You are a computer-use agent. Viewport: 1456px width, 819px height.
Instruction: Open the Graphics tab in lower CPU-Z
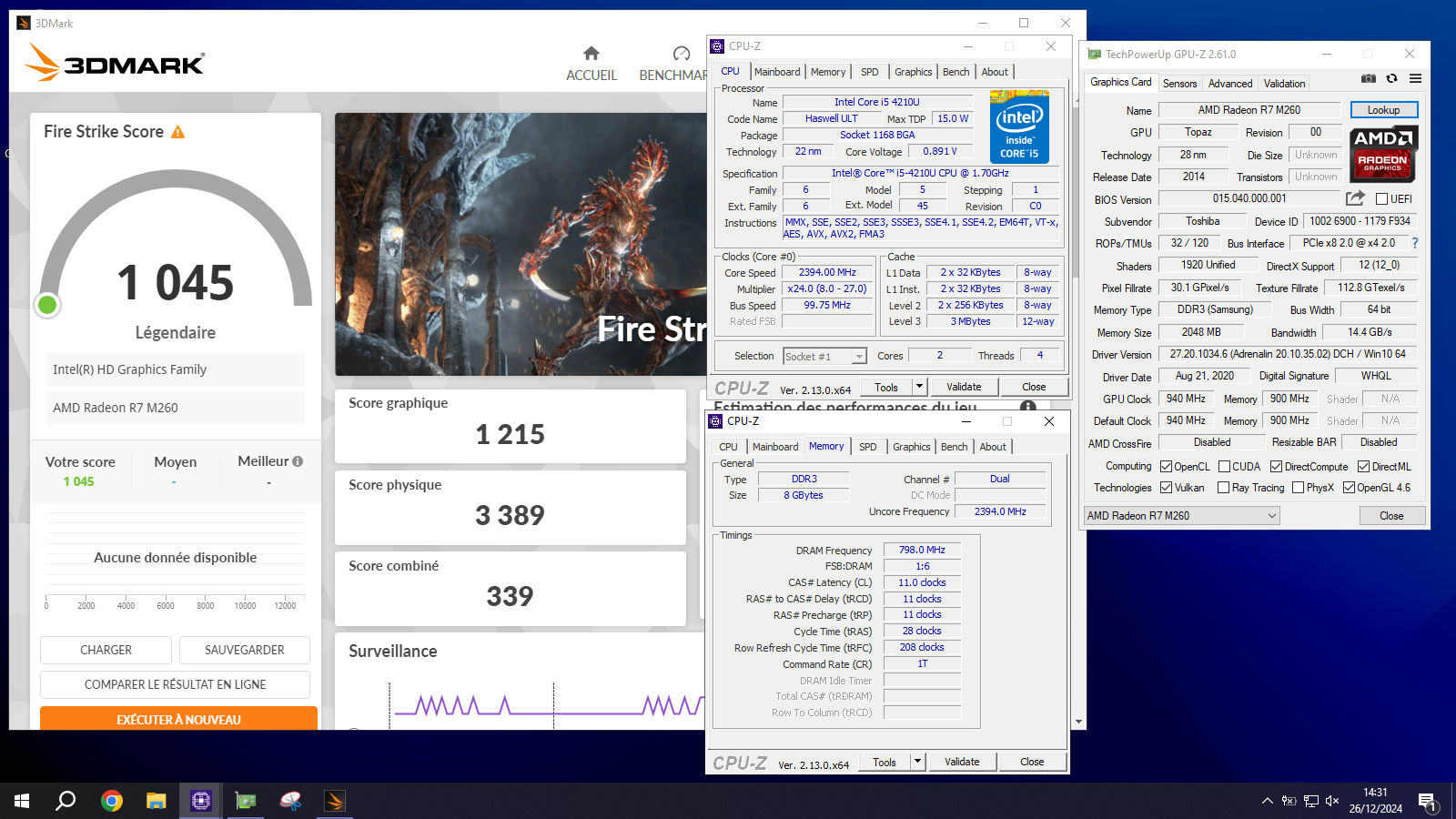pyautogui.click(x=911, y=447)
